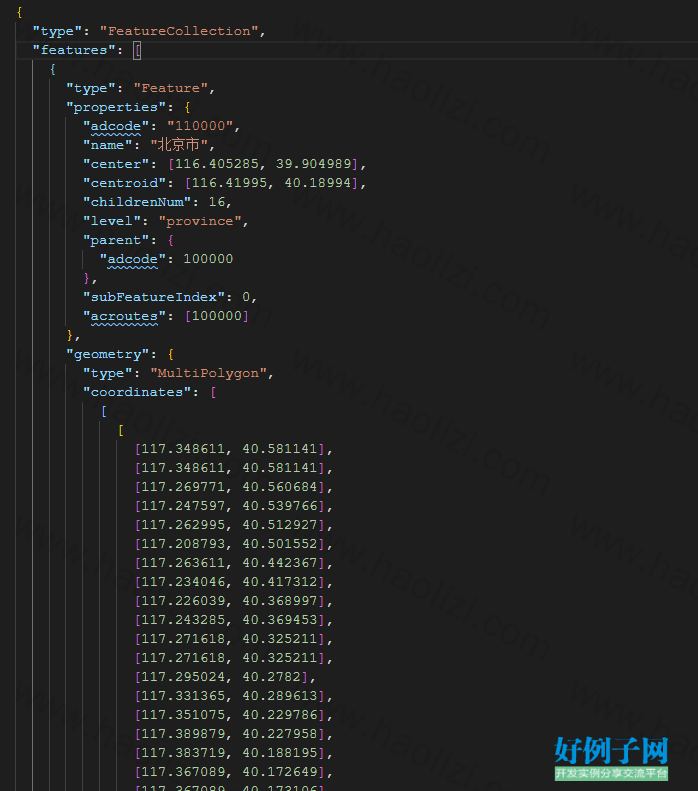This screenshot has width=698, height=791.
Task: Place cursor at the highlighted bracket after "features"
Action: coord(137,50)
